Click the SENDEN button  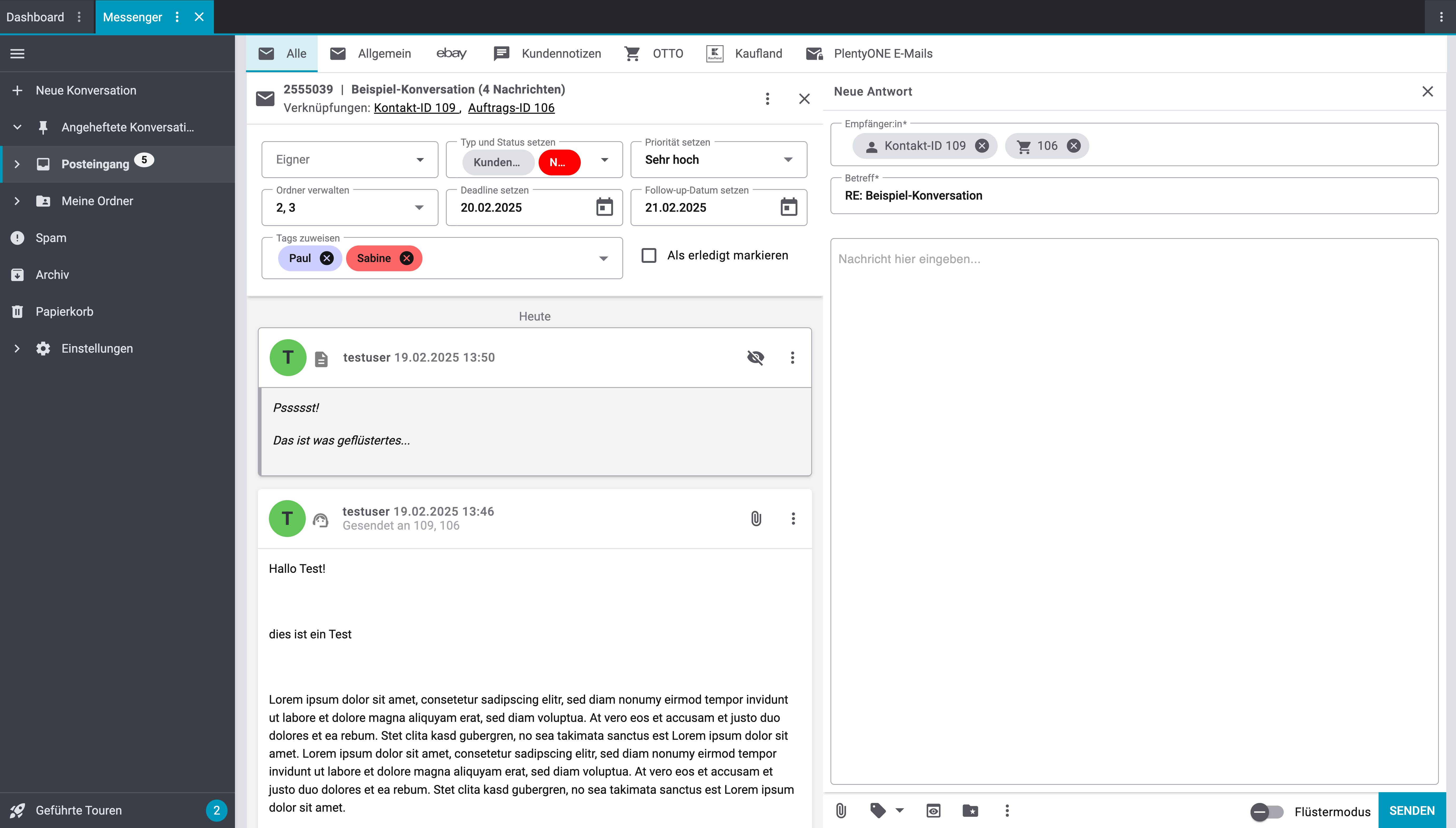coord(1412,810)
